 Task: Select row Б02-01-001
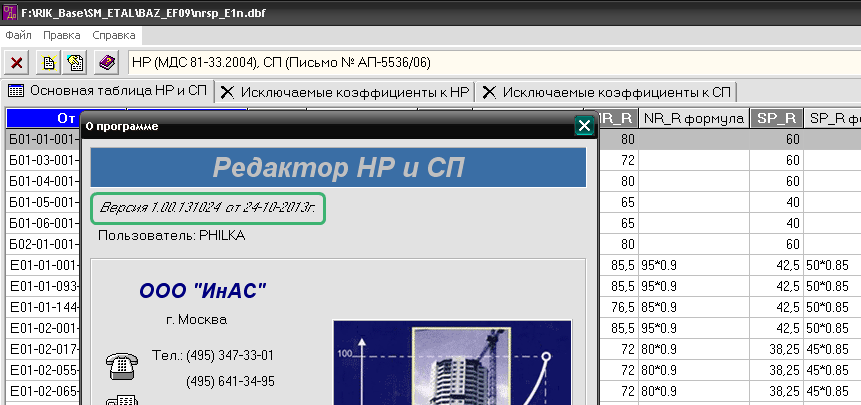coord(43,244)
